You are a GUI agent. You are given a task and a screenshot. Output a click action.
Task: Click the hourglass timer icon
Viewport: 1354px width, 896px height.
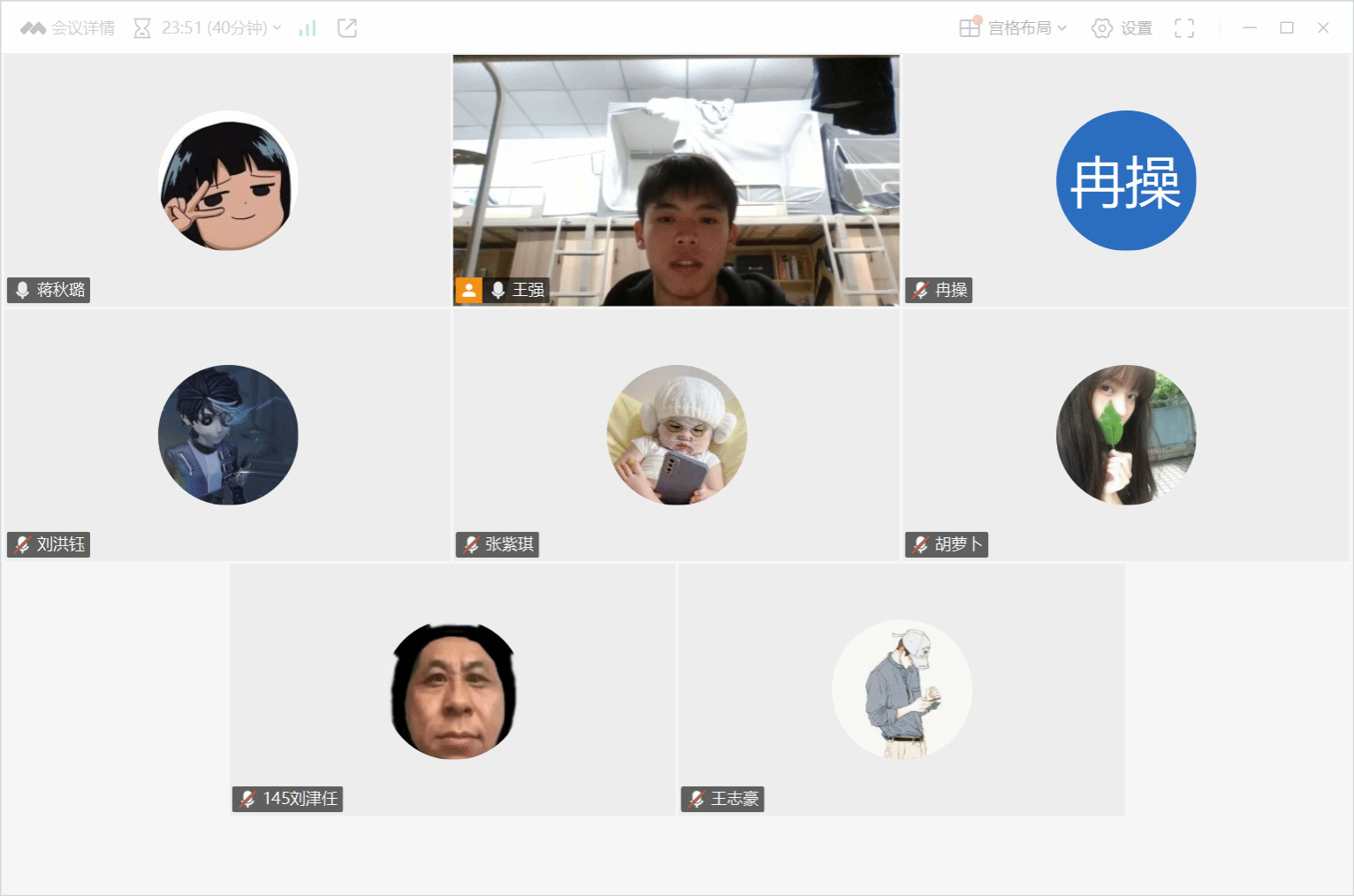(x=141, y=28)
